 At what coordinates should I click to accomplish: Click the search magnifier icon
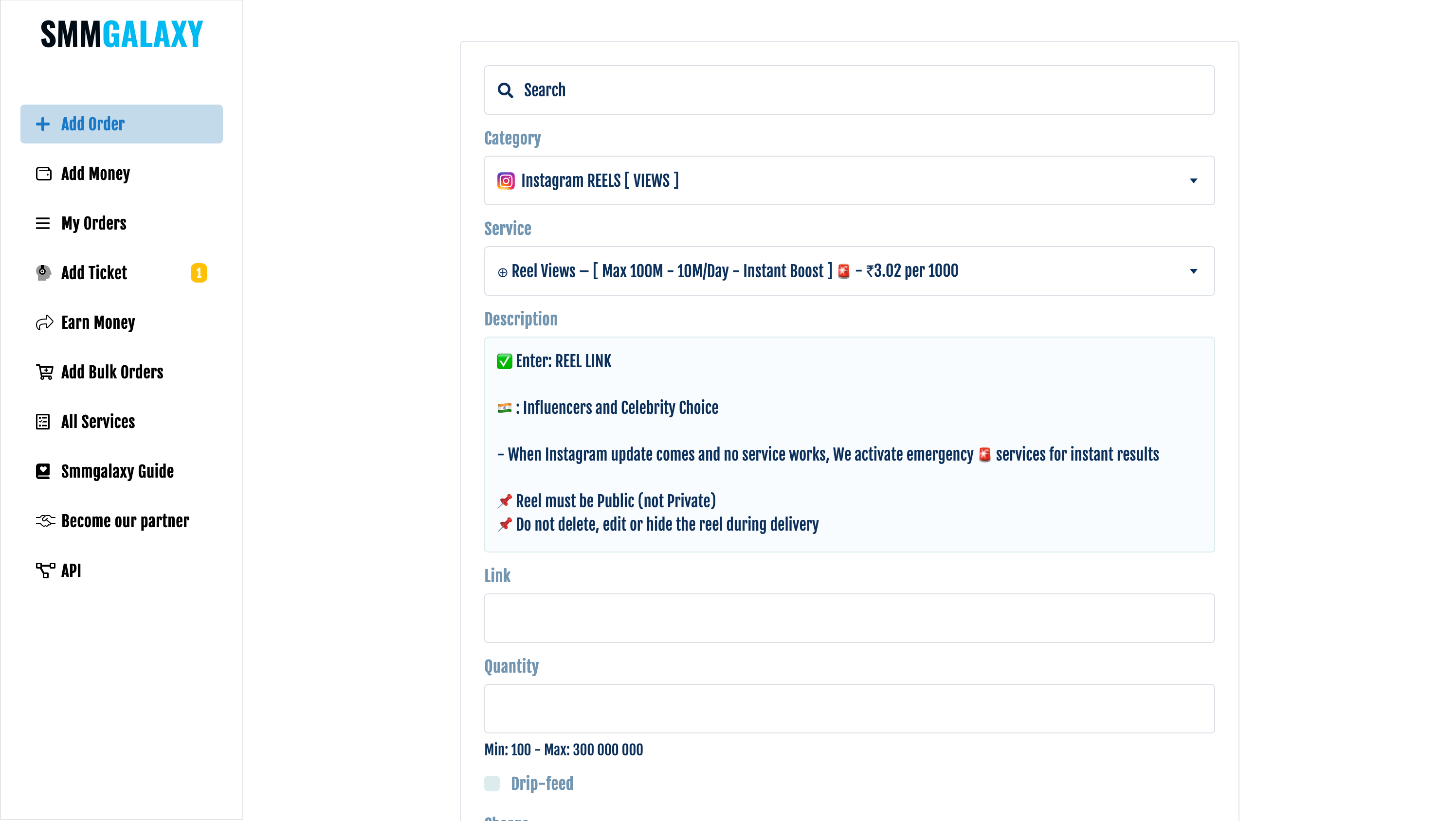pos(505,90)
